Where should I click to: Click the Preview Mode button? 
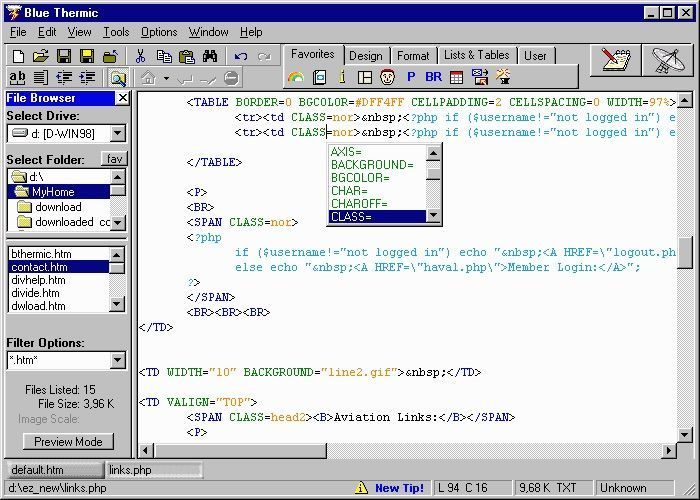tap(68, 442)
